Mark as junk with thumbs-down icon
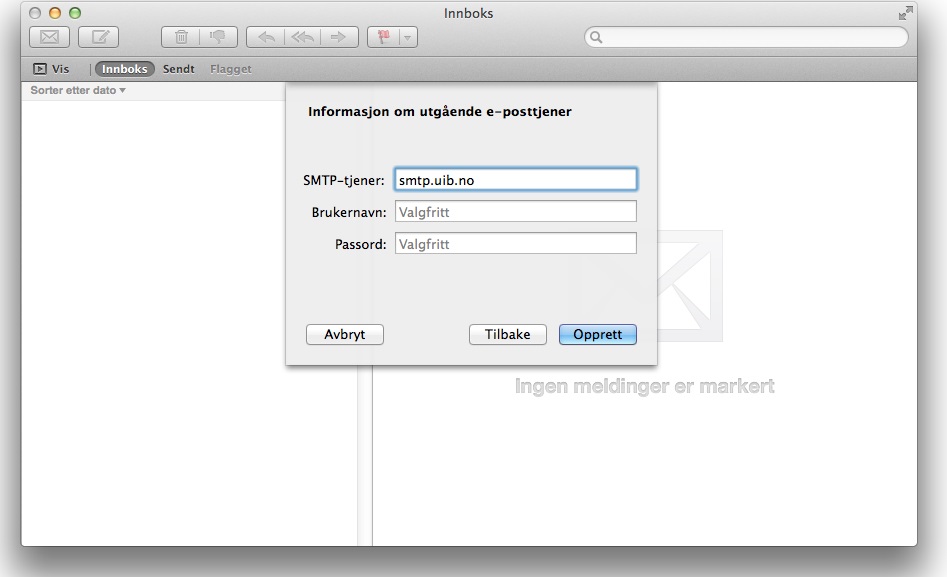This screenshot has height=577, width=947. [x=216, y=37]
